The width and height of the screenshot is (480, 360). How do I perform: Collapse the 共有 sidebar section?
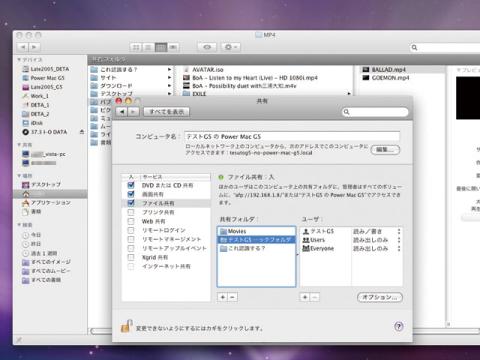point(19,145)
